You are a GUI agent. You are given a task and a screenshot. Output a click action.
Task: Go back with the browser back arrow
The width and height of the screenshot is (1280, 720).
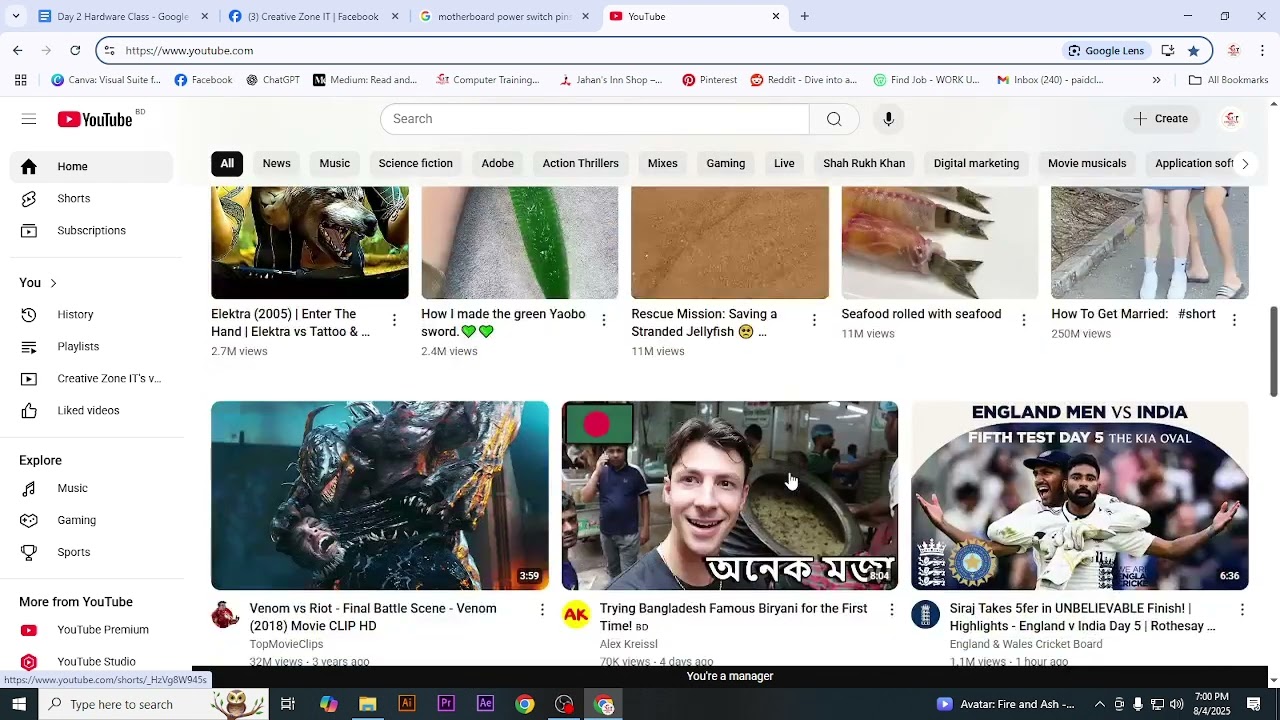(x=18, y=50)
